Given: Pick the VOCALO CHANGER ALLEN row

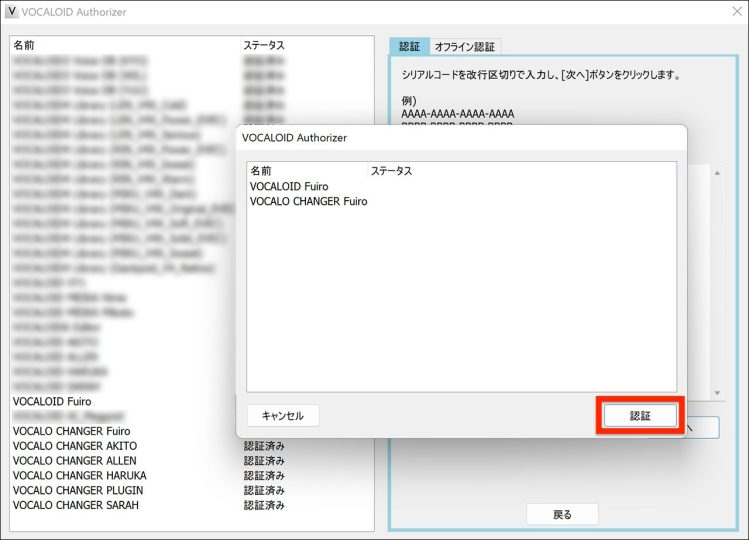Looking at the screenshot, I should 75,461.
